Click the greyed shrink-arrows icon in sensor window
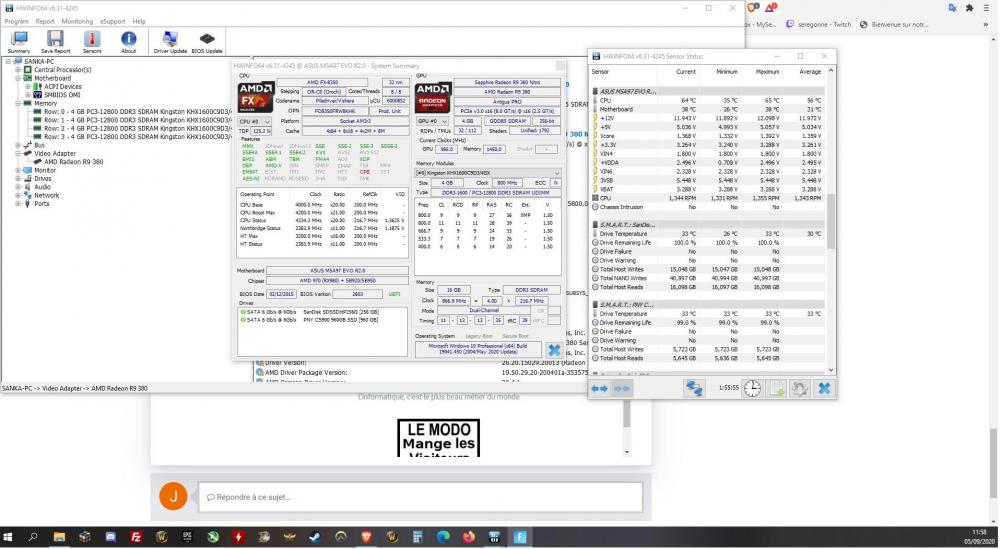This screenshot has width=1000, height=549. (x=622, y=388)
